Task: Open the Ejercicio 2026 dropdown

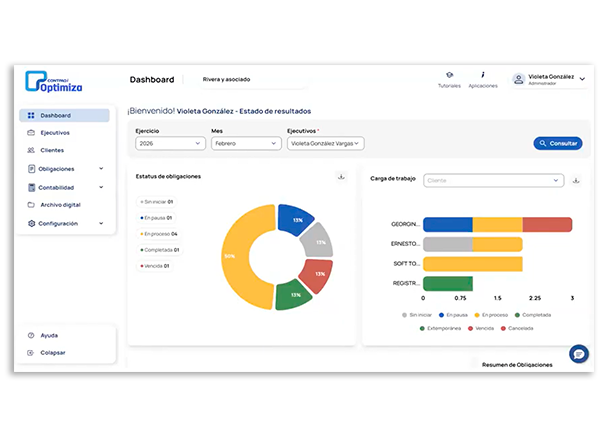Action: point(170,143)
